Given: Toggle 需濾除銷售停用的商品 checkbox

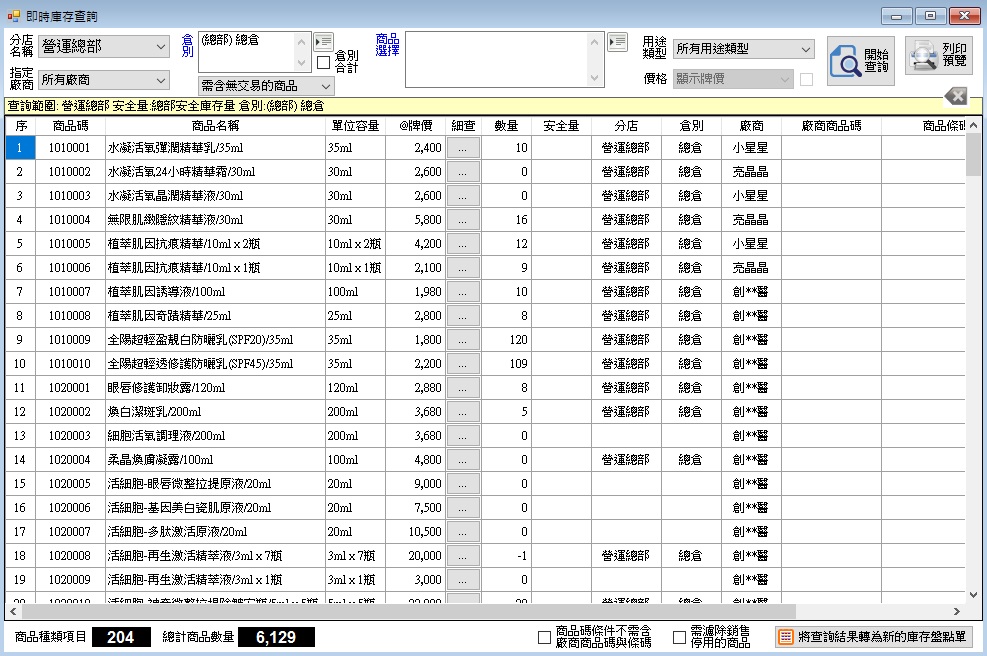Looking at the screenshot, I should coord(680,637).
